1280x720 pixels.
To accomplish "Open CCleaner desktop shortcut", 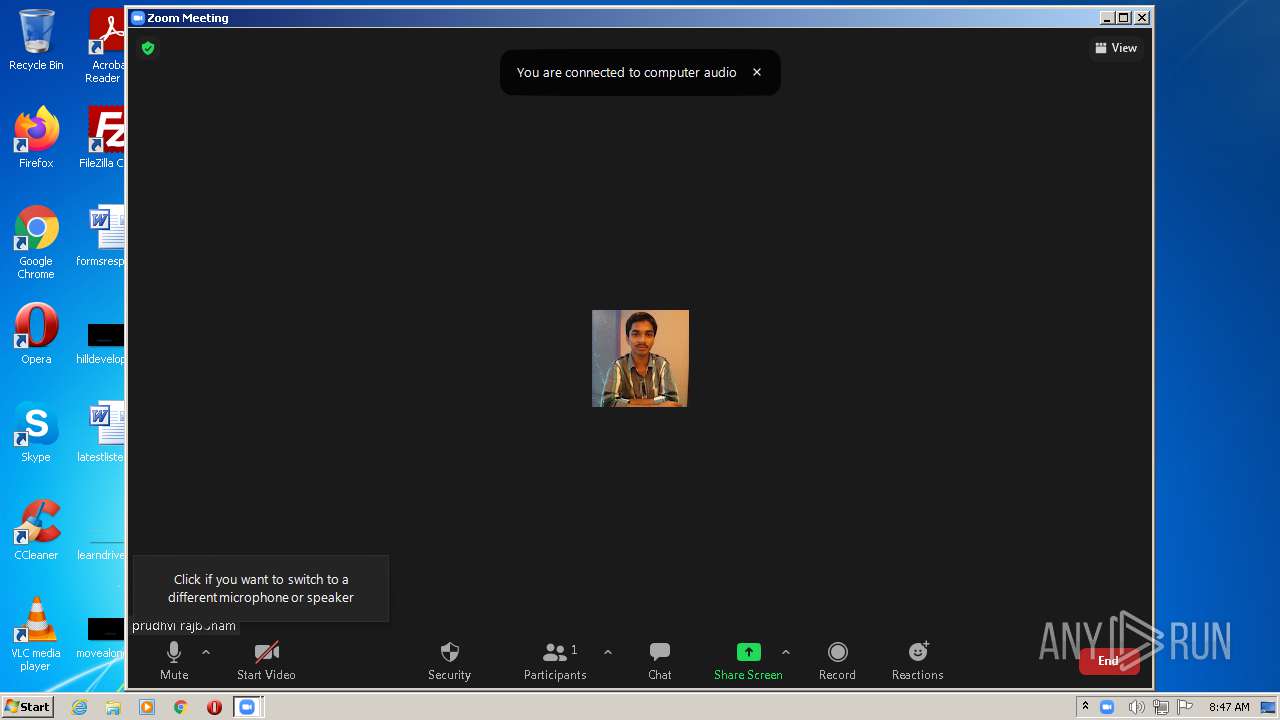I will 36,530.
